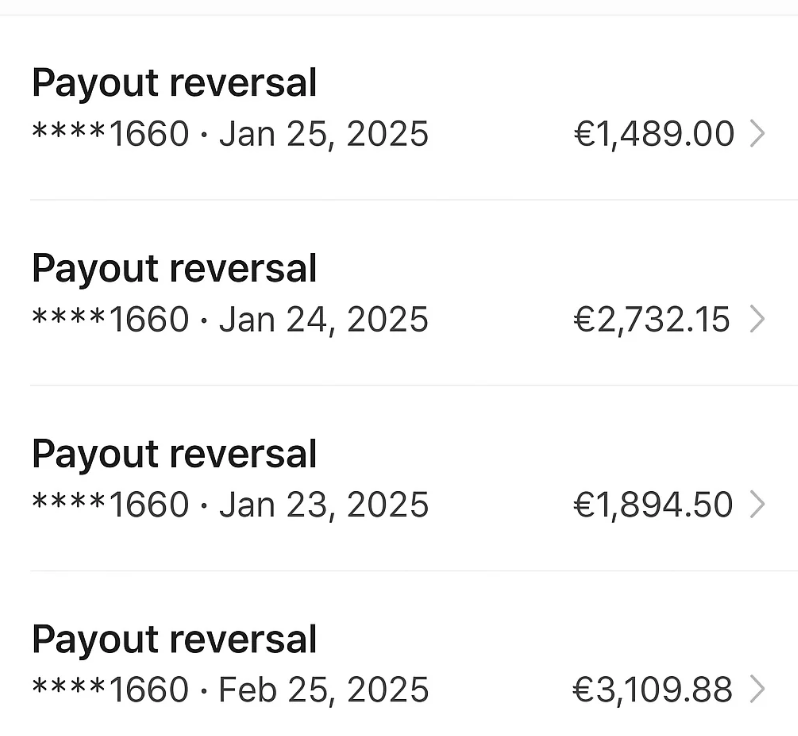Viewport: 798px width, 736px height.
Task: Click the Jan 25, 2025 date text
Action: coord(324,134)
